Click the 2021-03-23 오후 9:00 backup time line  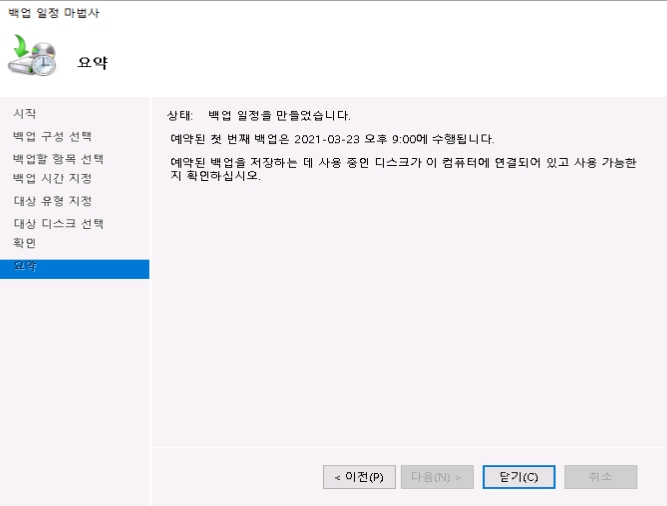pos(332,139)
